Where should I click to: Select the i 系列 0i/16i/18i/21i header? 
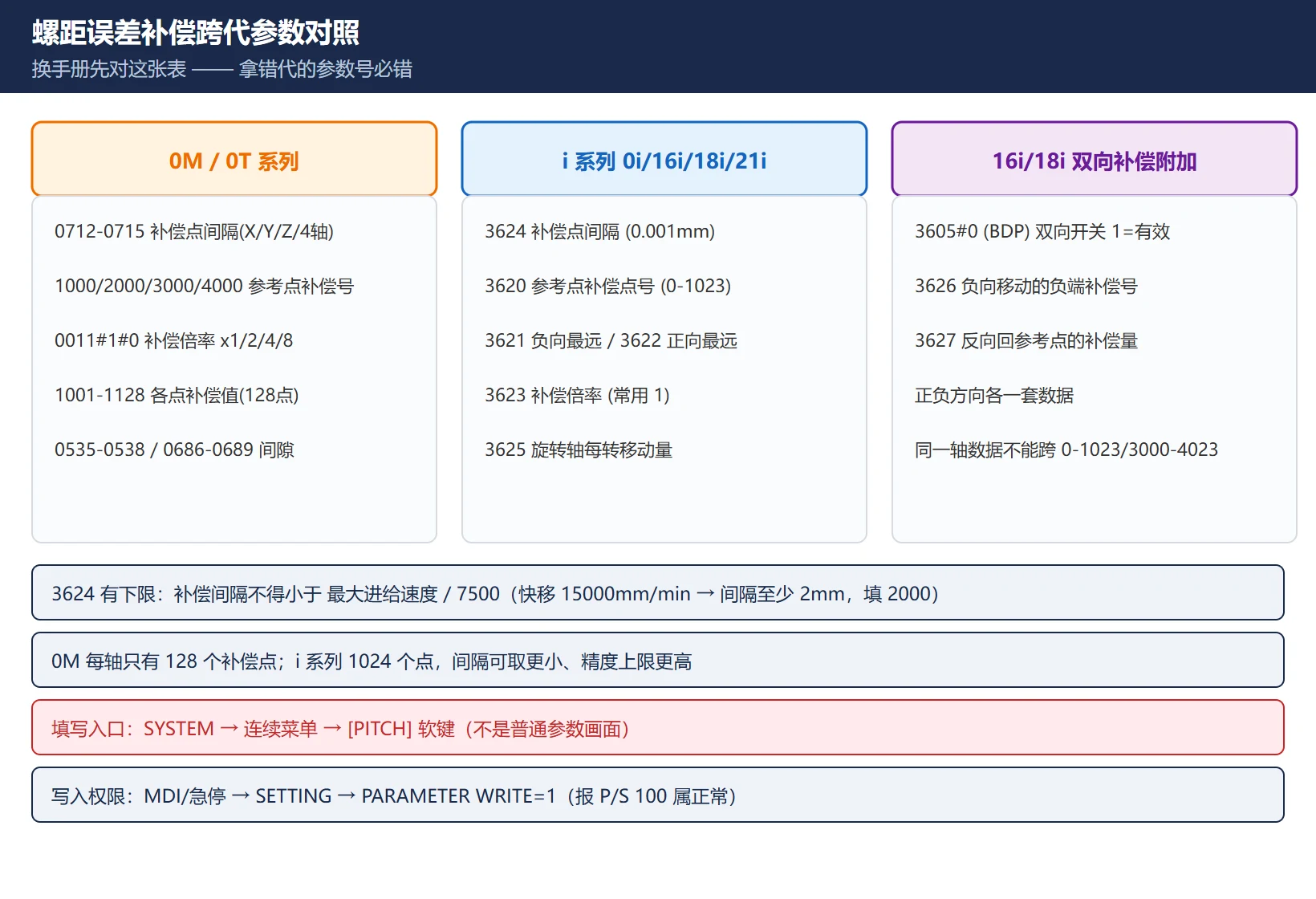pos(664,159)
